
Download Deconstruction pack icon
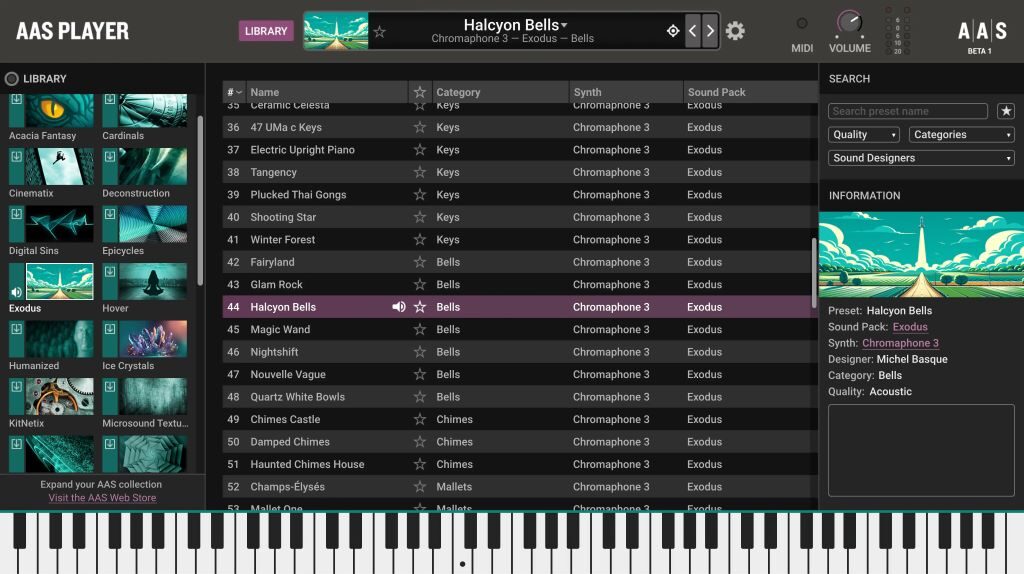(x=110, y=157)
